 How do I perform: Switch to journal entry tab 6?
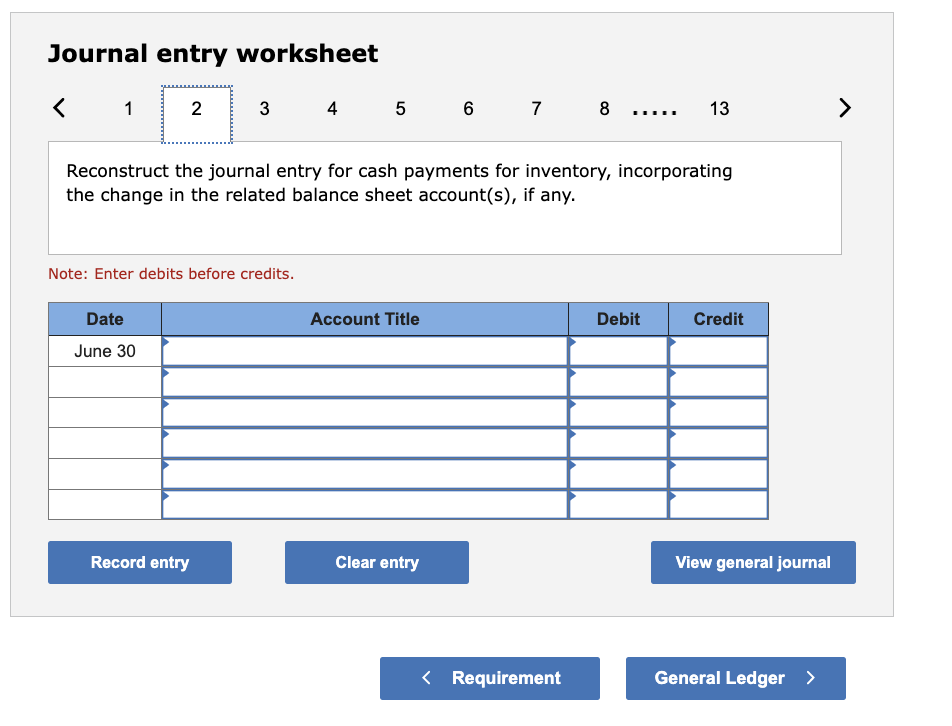point(468,109)
